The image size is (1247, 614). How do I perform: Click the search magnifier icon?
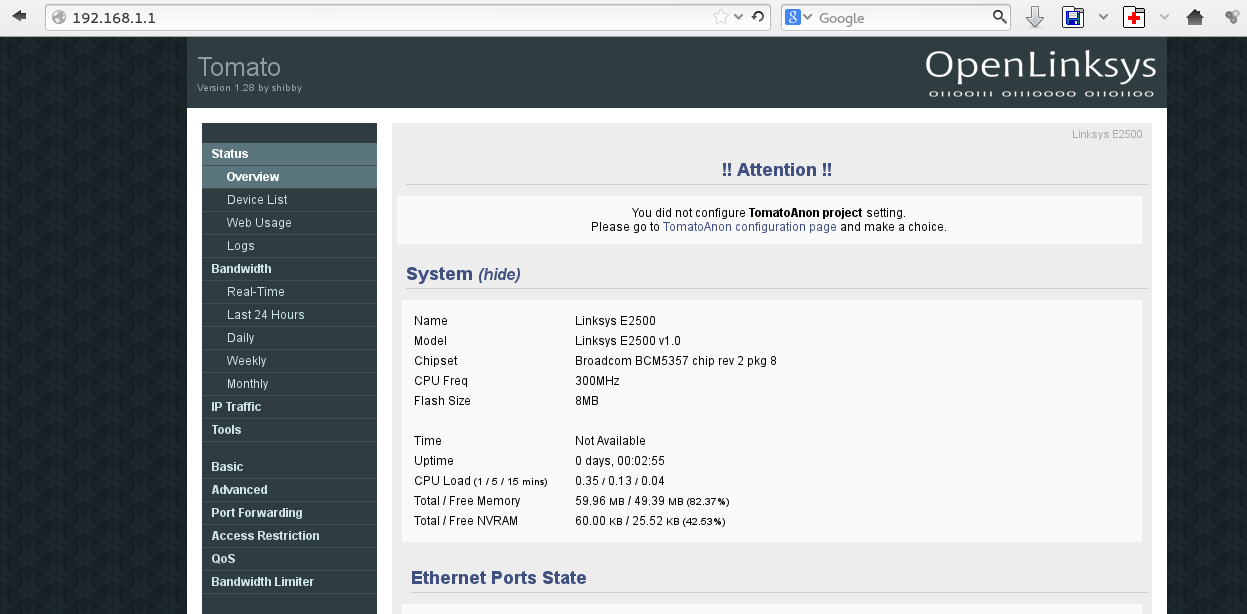(x=999, y=17)
